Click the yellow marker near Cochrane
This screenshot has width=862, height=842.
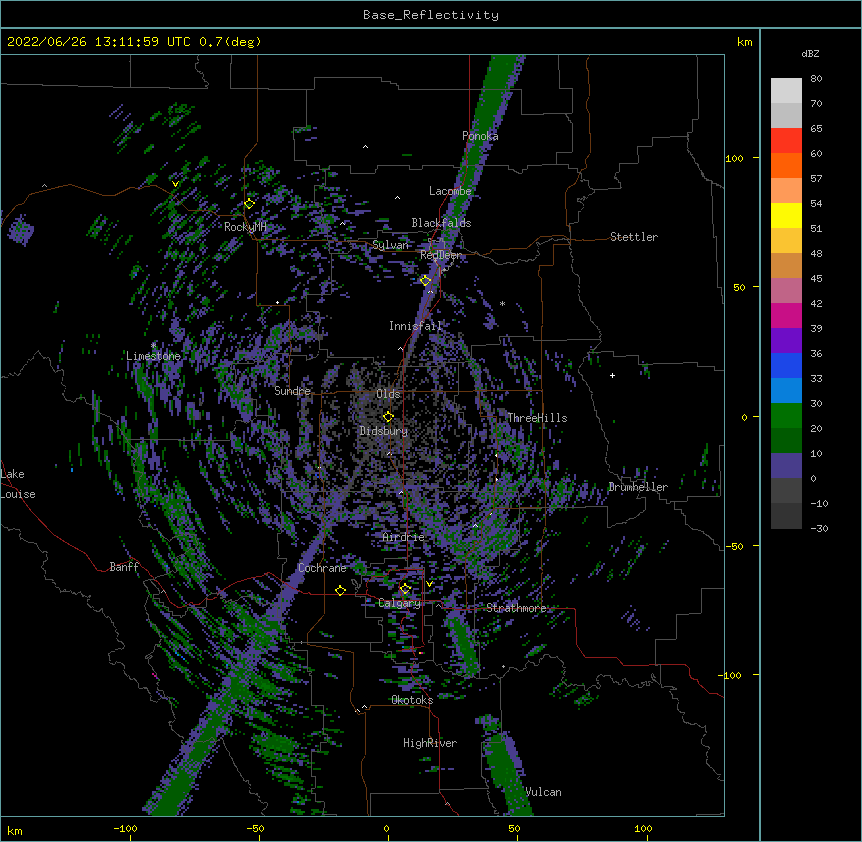point(340,590)
